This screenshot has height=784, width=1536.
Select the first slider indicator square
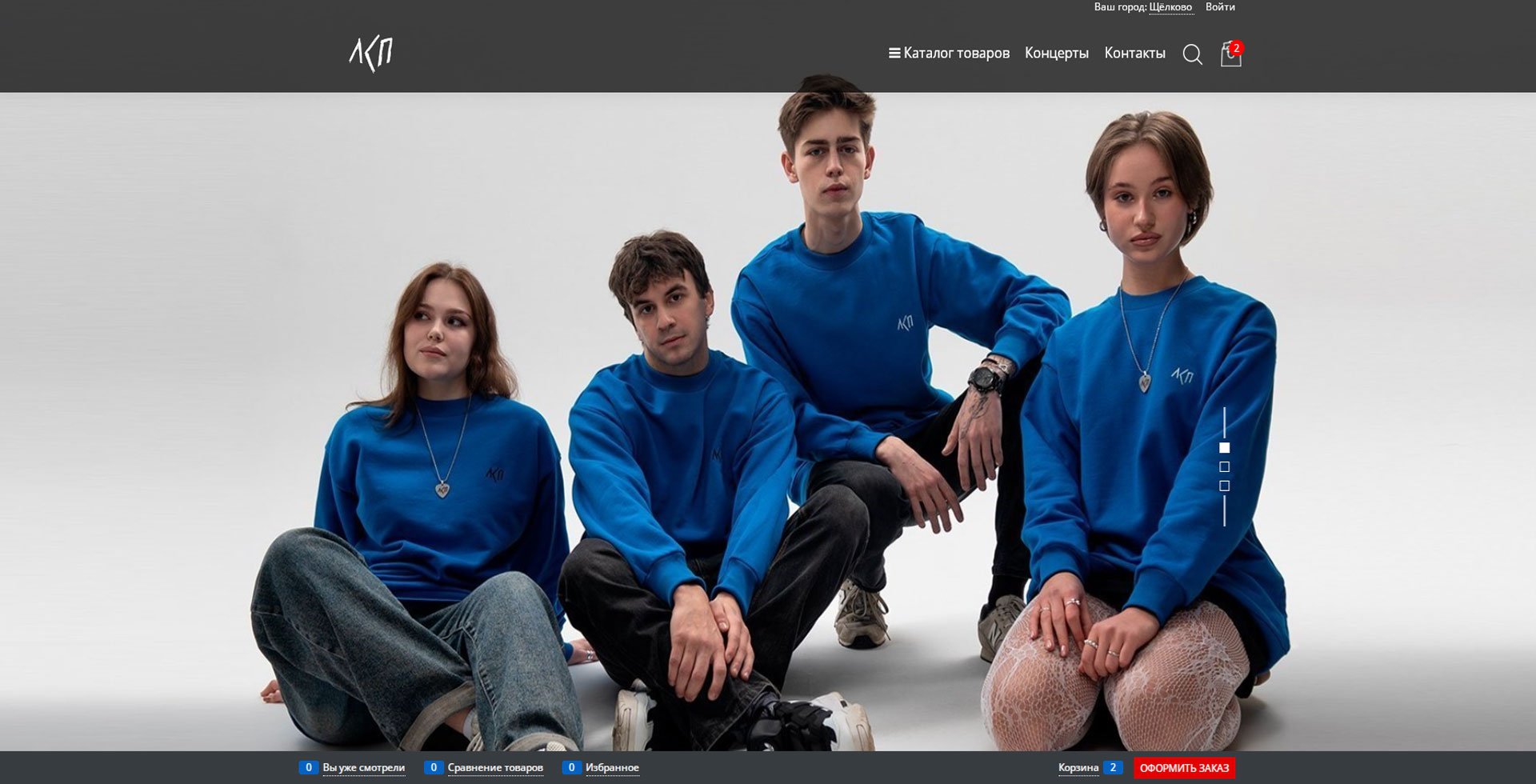[x=1224, y=448]
